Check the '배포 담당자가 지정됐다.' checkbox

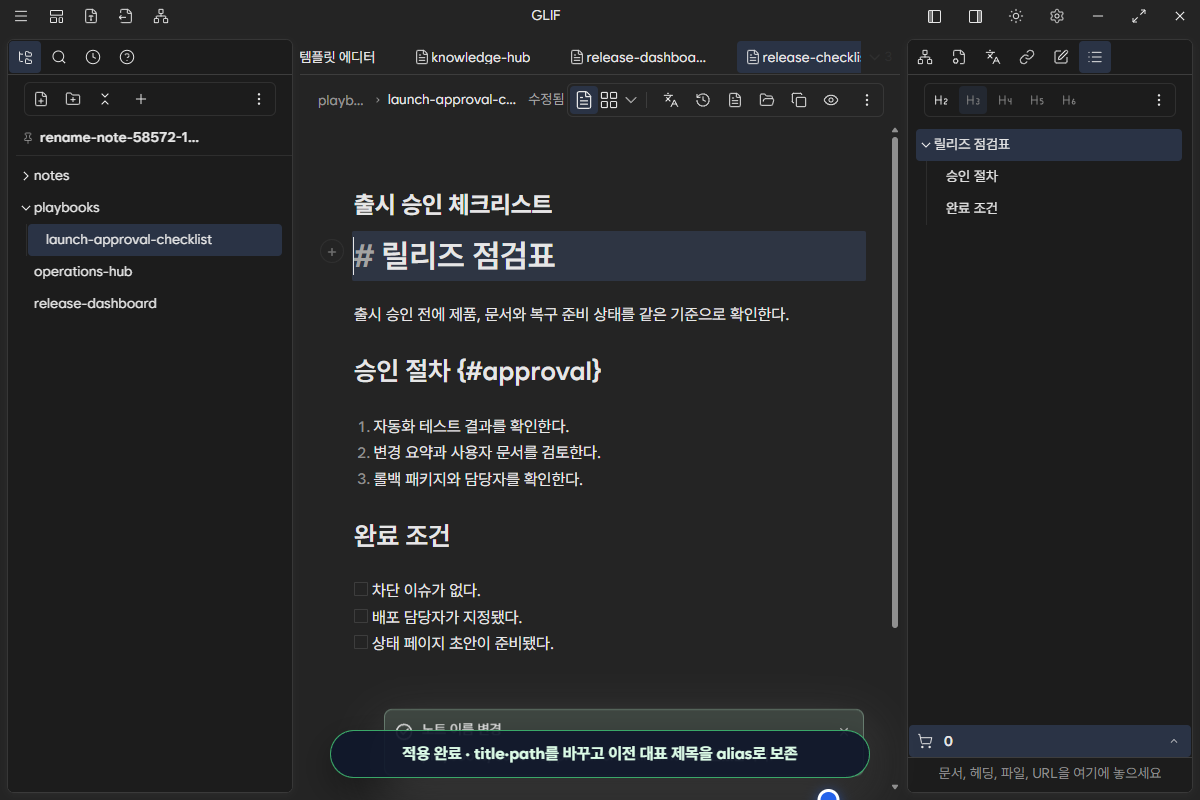361,616
